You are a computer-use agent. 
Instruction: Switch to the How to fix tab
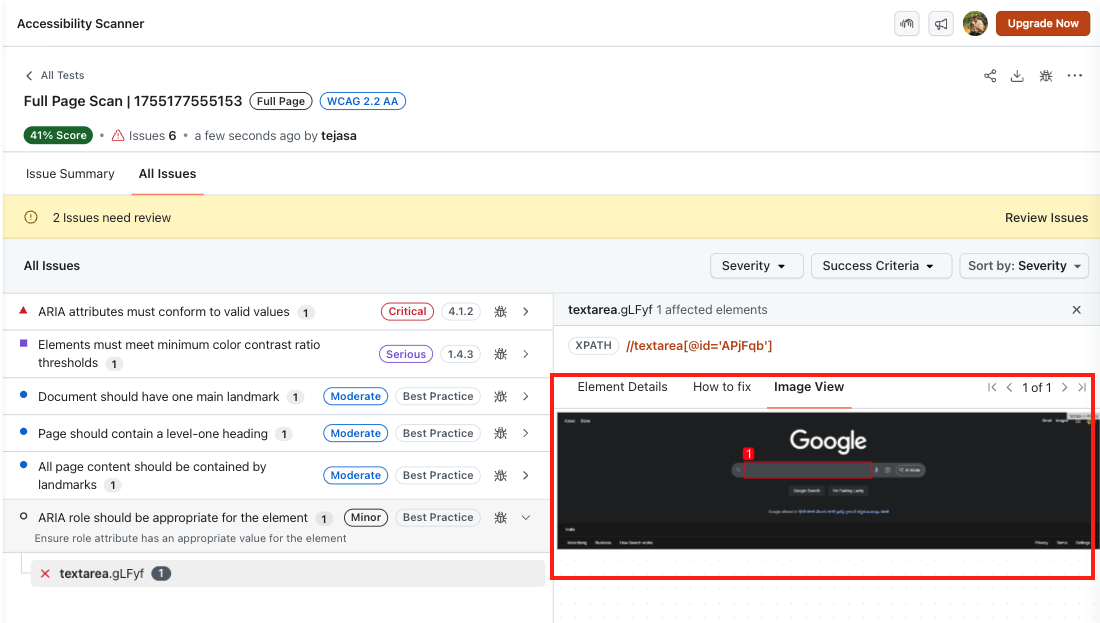[721, 387]
